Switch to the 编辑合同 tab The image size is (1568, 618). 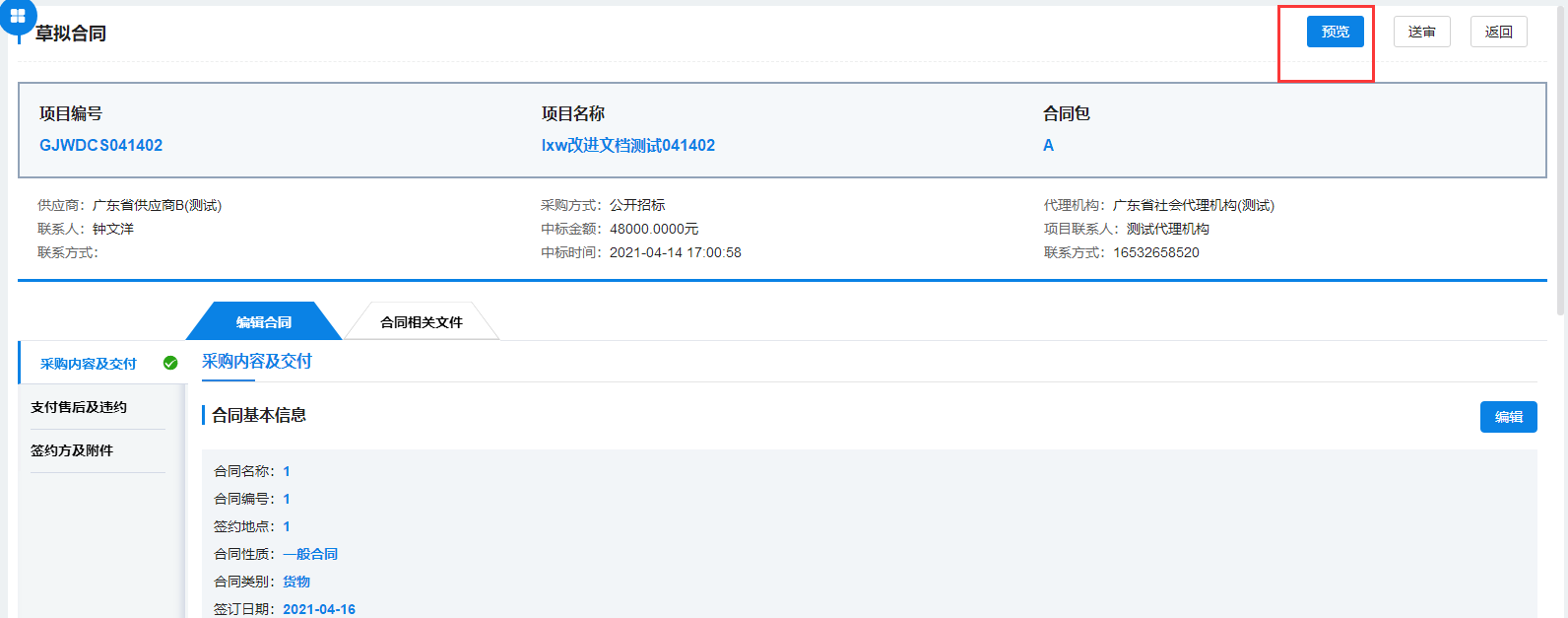coord(263,322)
